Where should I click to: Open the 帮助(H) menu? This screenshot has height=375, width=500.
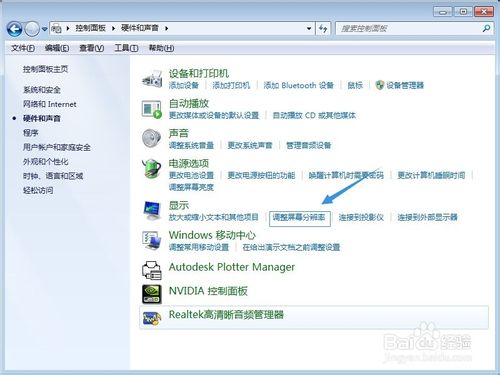coord(161,48)
